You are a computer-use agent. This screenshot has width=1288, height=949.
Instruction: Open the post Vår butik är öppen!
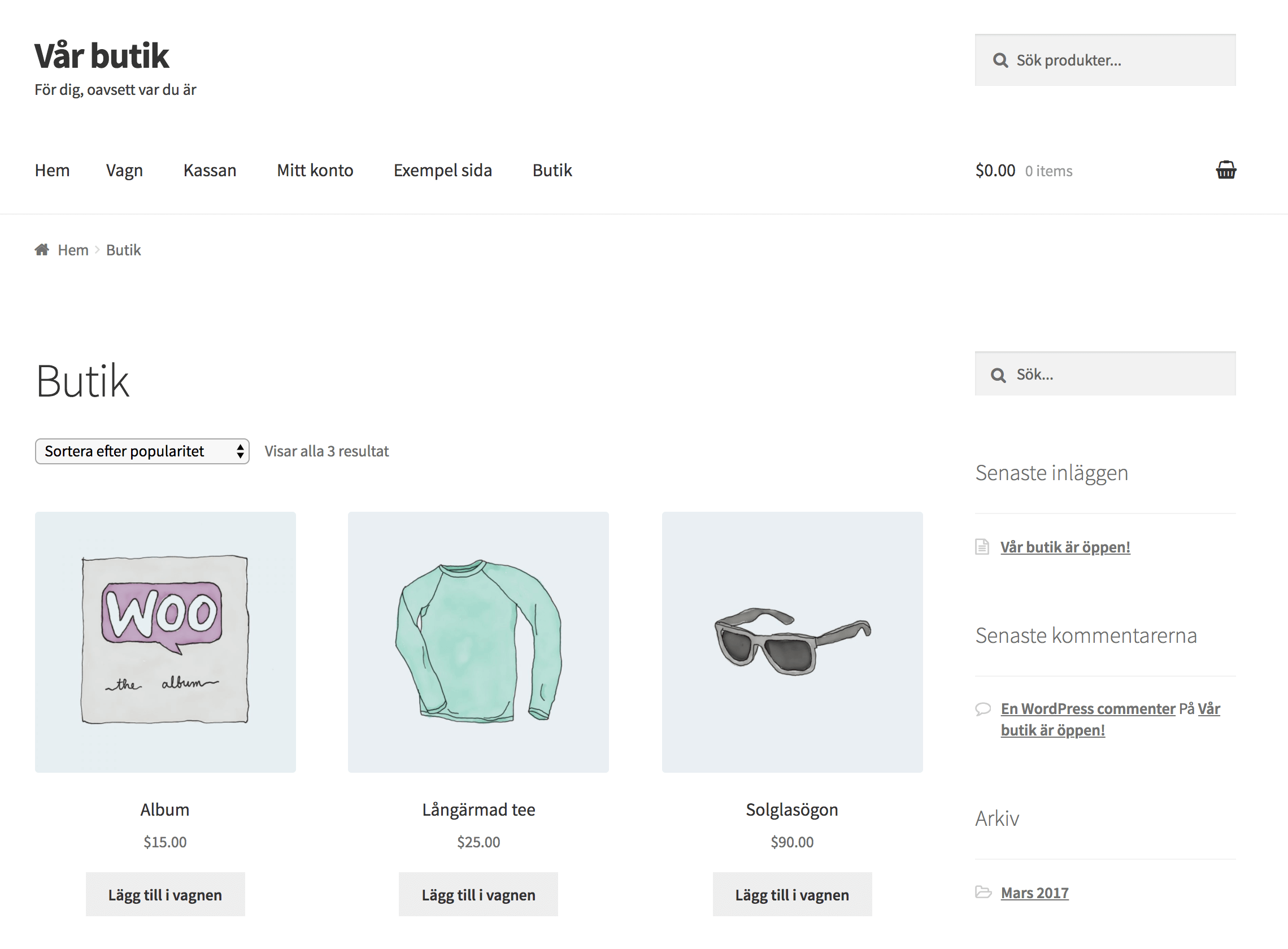[x=1065, y=546]
